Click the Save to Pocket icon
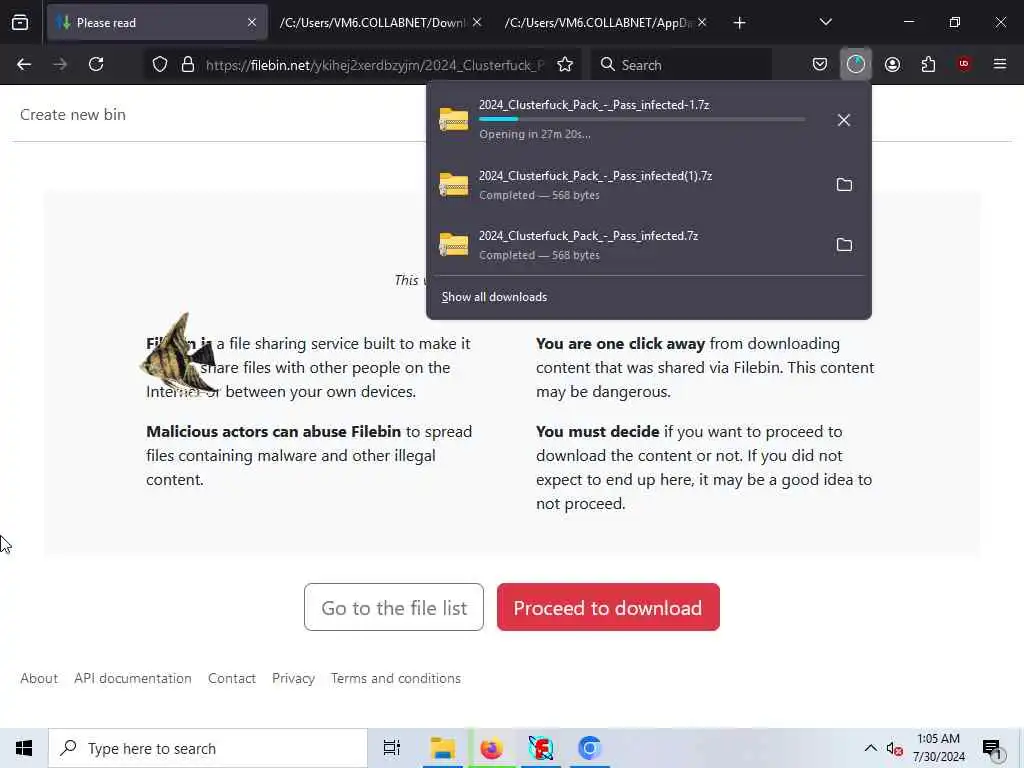 tap(820, 64)
